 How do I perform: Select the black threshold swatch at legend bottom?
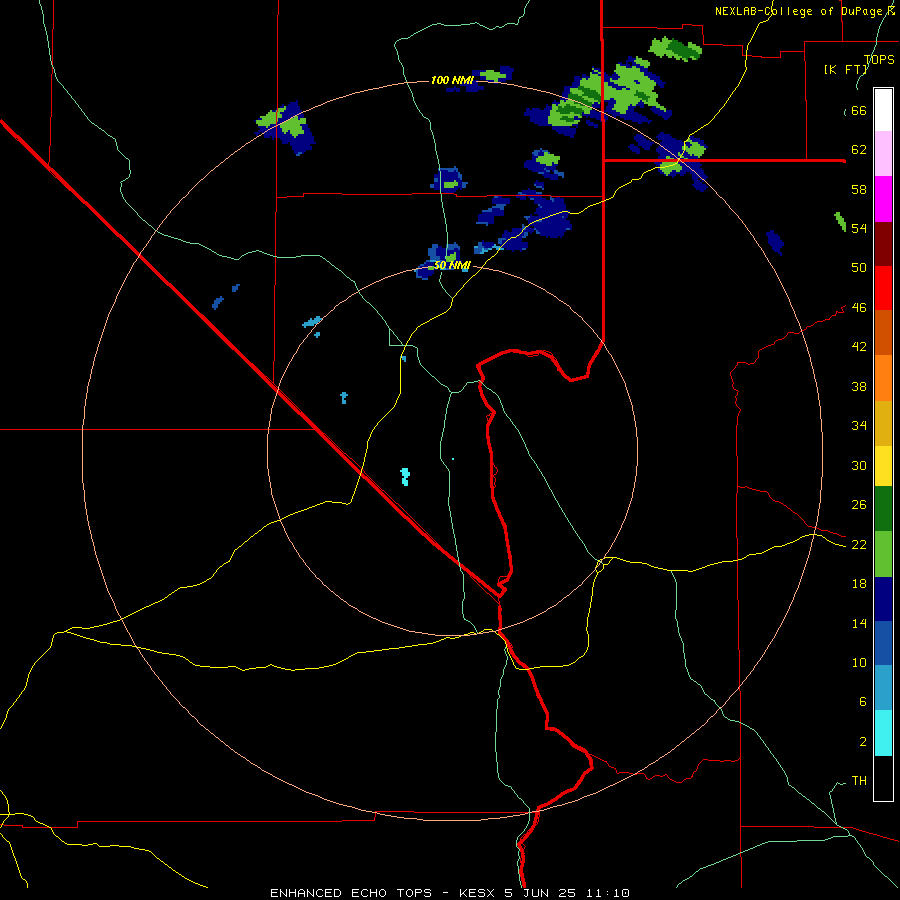(883, 778)
